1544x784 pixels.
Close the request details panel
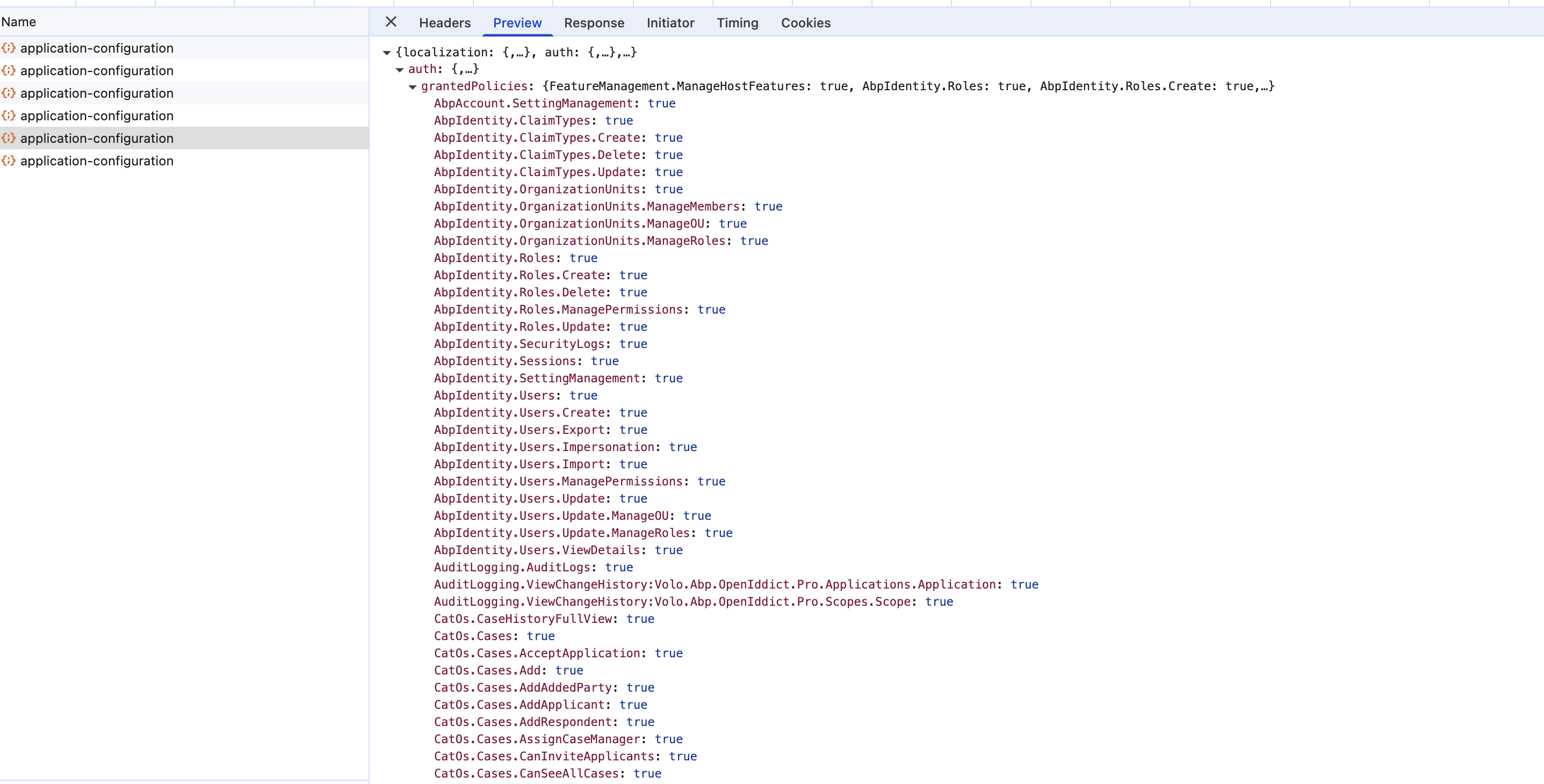pyautogui.click(x=391, y=22)
